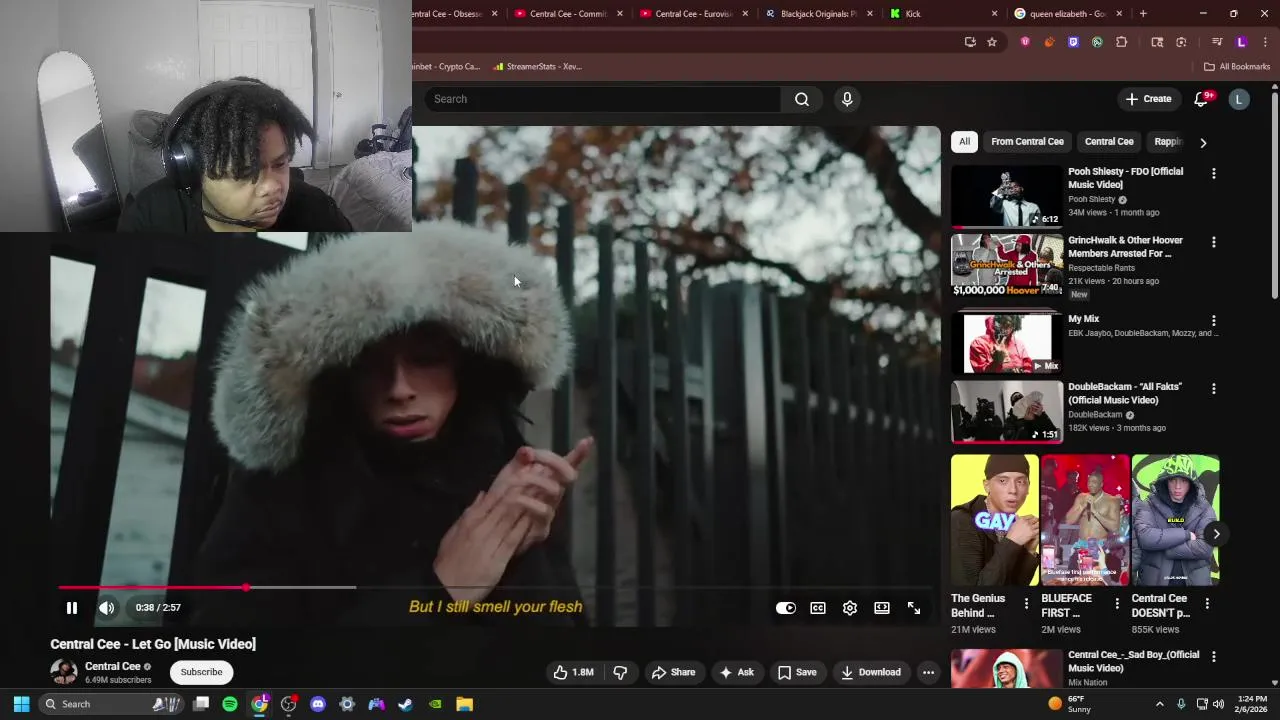The width and height of the screenshot is (1280, 720).
Task: Toggle the autoplay switch in the player
Action: tap(786, 608)
